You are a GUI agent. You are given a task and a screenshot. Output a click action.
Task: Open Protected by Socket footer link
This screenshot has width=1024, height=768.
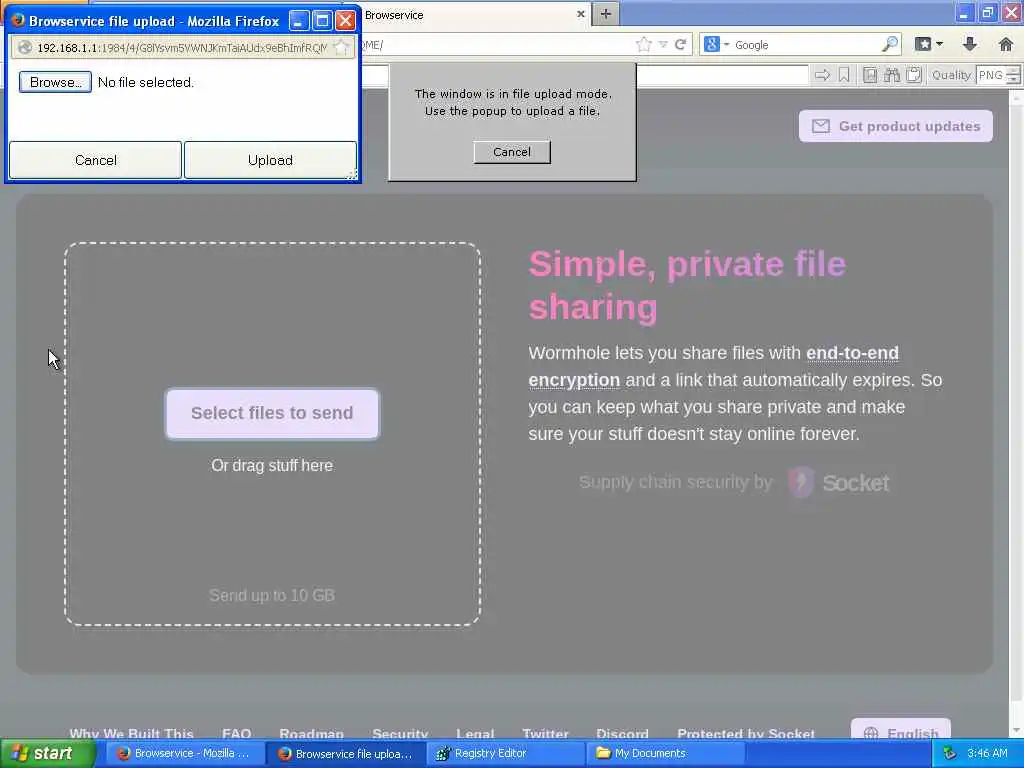(x=746, y=734)
